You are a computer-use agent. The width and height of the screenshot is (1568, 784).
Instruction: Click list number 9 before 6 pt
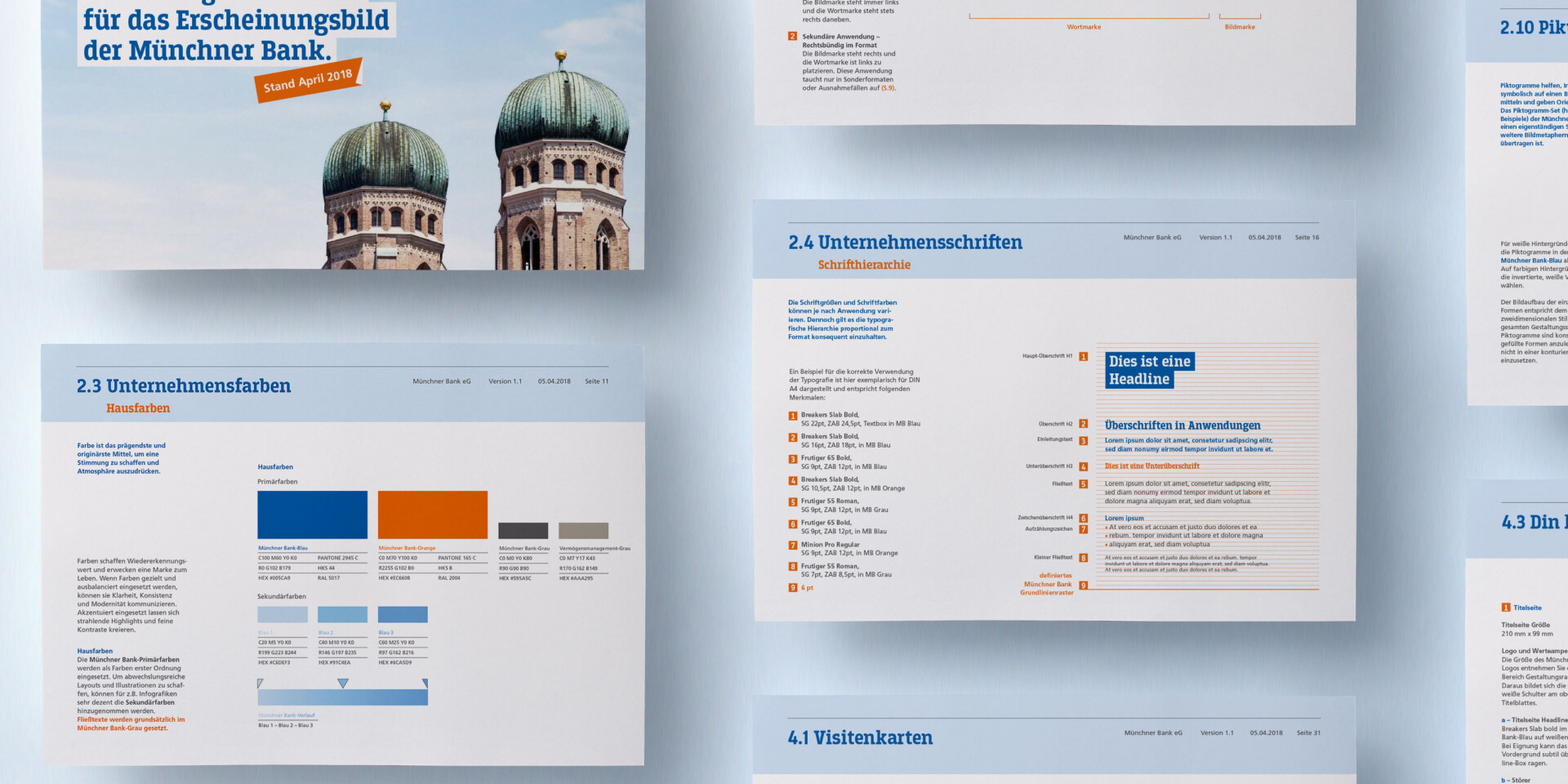[x=793, y=588]
